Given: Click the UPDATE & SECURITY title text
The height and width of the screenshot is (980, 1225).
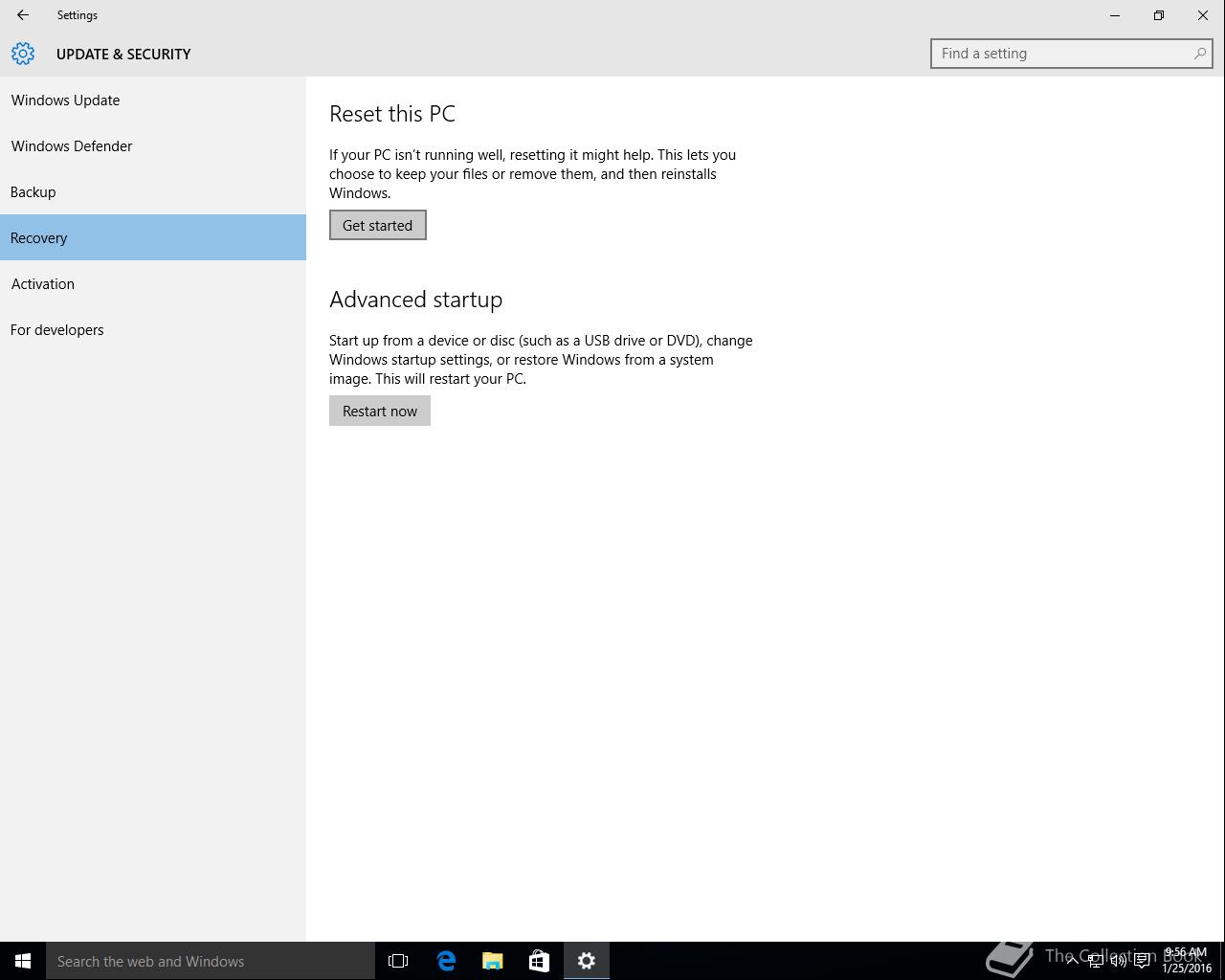Looking at the screenshot, I should [123, 54].
